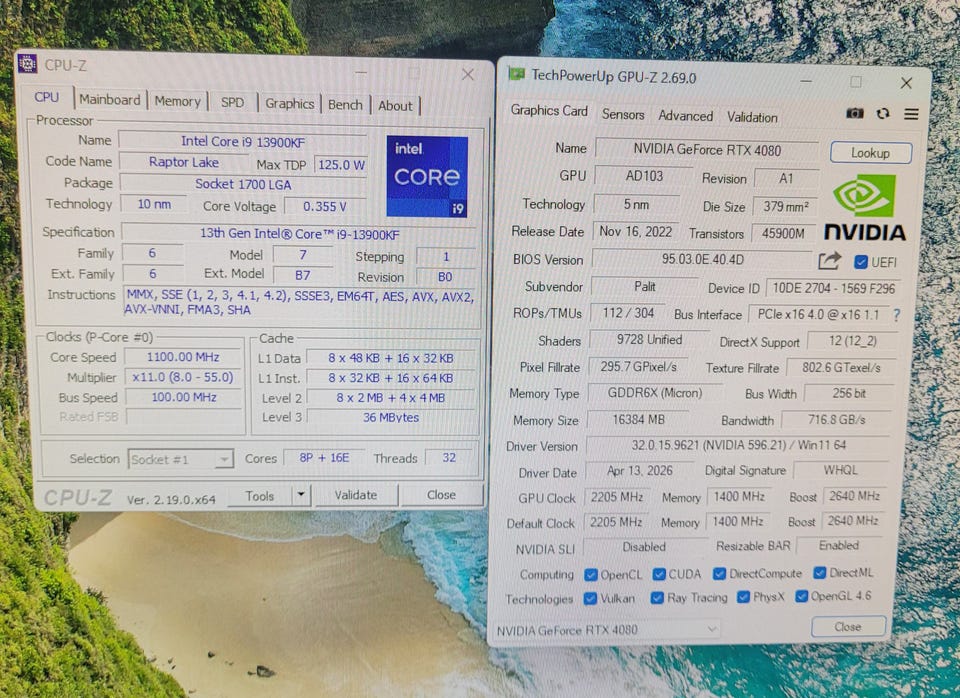Screen dimensions: 960x698
Task: Toggle the UEFI checkbox
Action: pyautogui.click(x=860, y=262)
